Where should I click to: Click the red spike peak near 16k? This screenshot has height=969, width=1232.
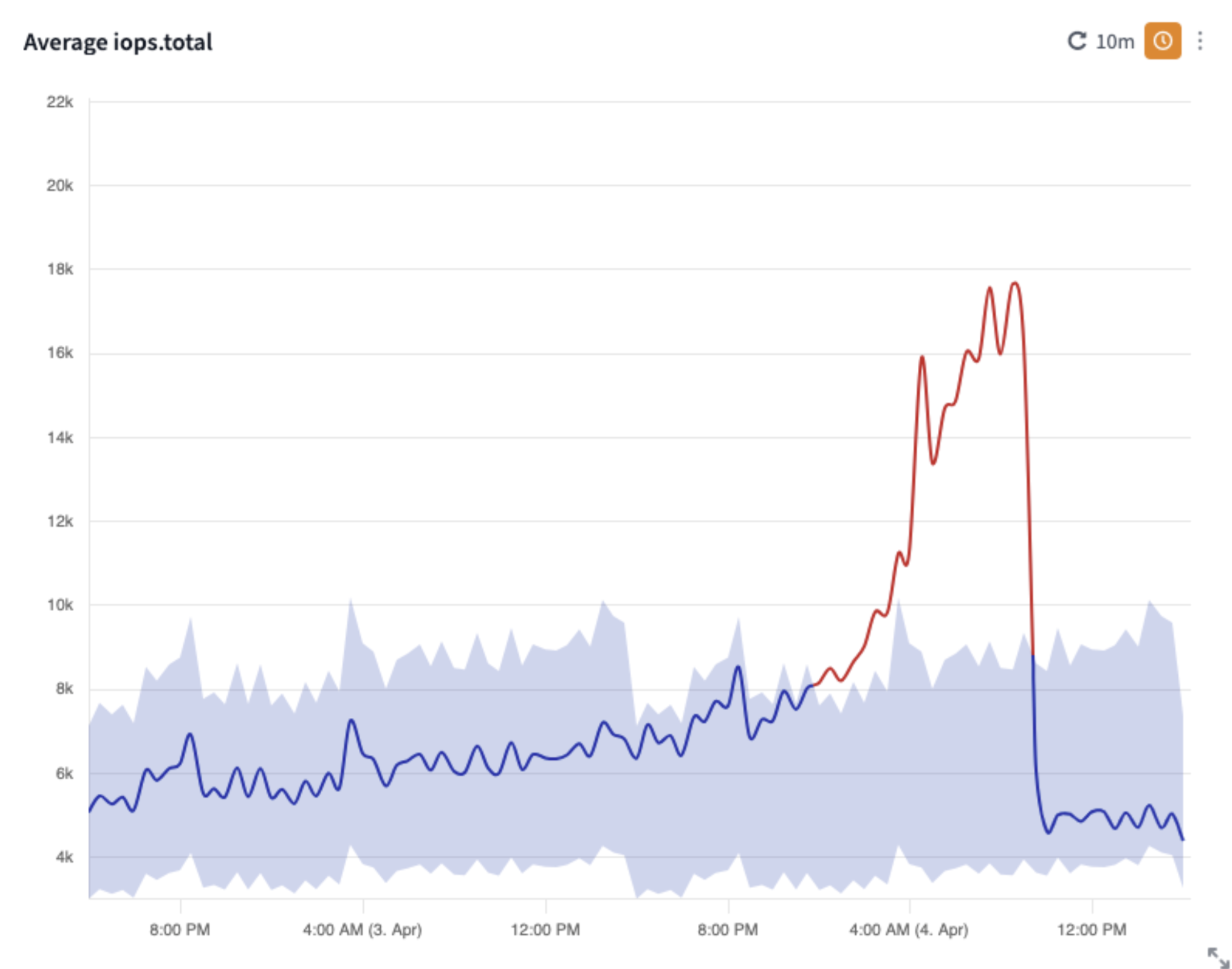[x=921, y=357]
